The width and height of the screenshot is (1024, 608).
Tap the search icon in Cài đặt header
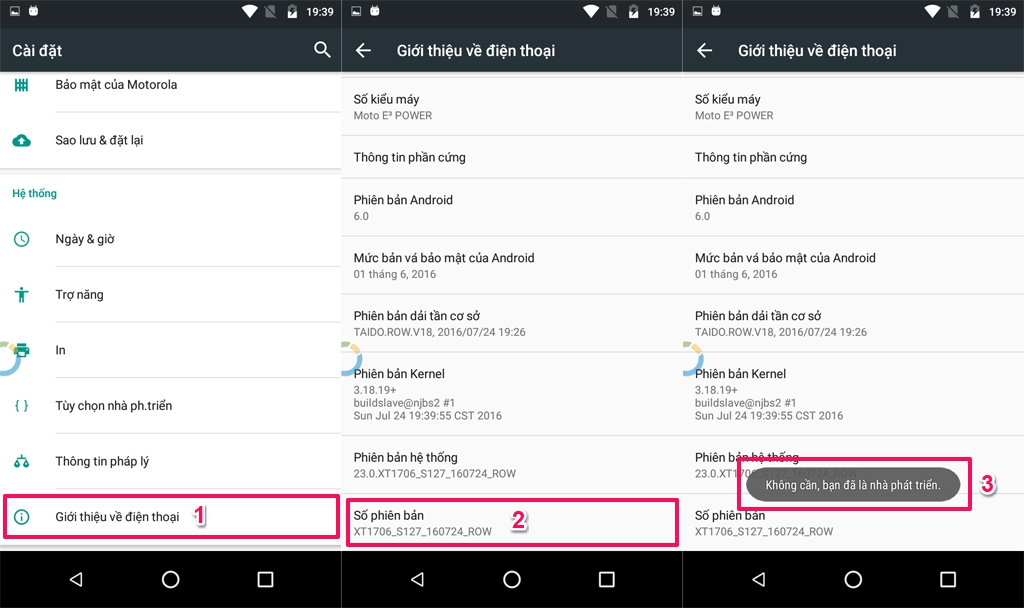coord(322,50)
